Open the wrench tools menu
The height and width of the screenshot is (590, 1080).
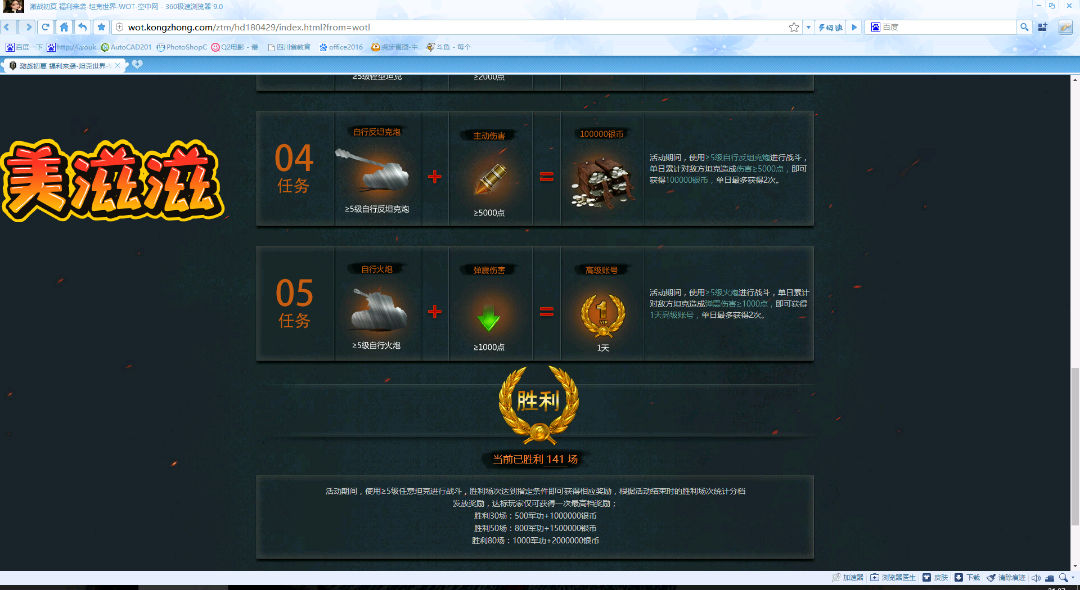pyautogui.click(x=1066, y=27)
